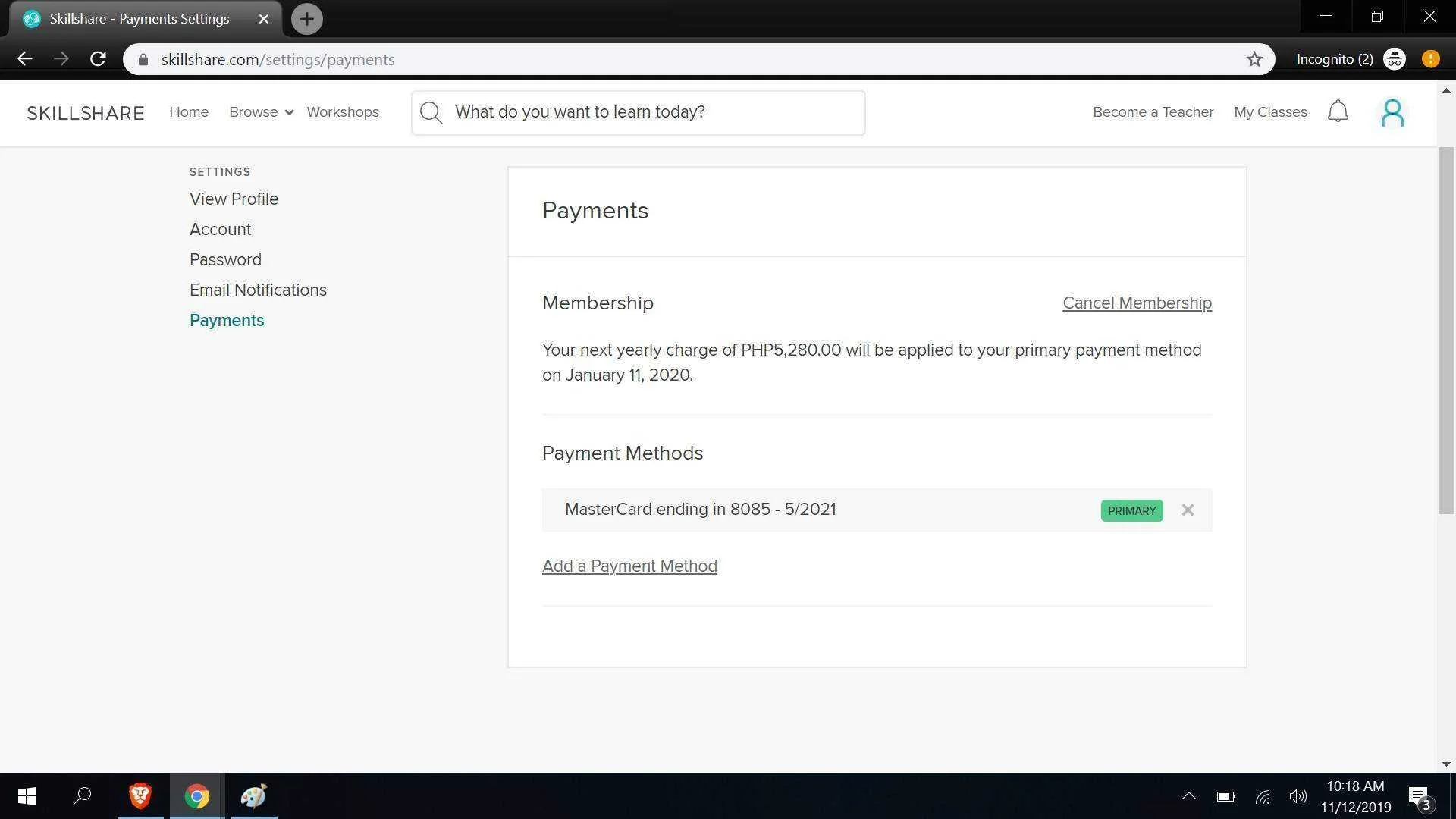The width and height of the screenshot is (1456, 819).
Task: Open My Classes
Action: 1270,112
